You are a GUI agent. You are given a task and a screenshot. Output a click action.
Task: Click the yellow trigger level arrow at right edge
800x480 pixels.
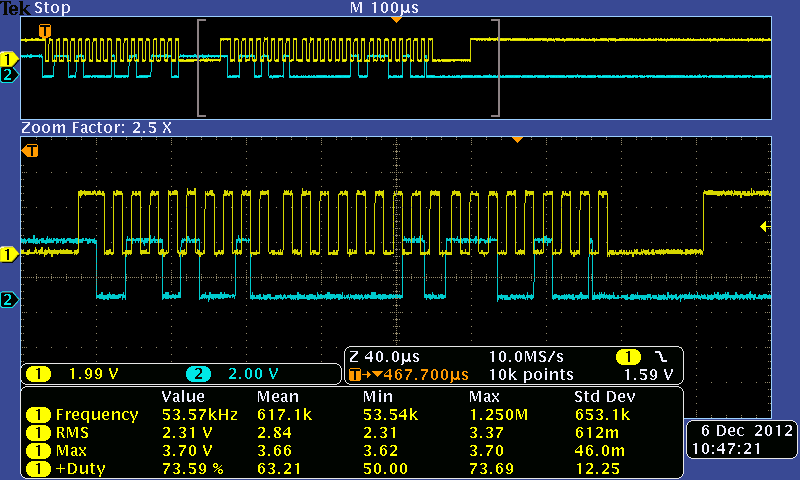coord(765,226)
